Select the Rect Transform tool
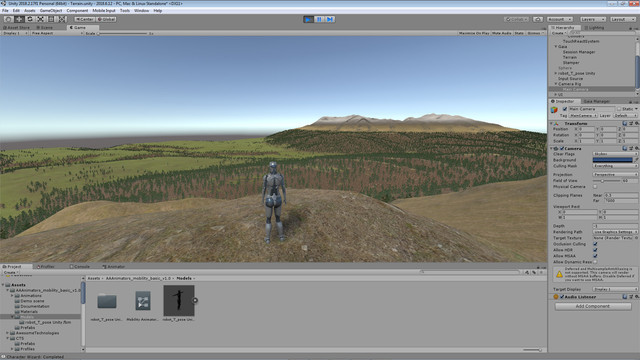The height and width of the screenshot is (360, 640). [51, 19]
